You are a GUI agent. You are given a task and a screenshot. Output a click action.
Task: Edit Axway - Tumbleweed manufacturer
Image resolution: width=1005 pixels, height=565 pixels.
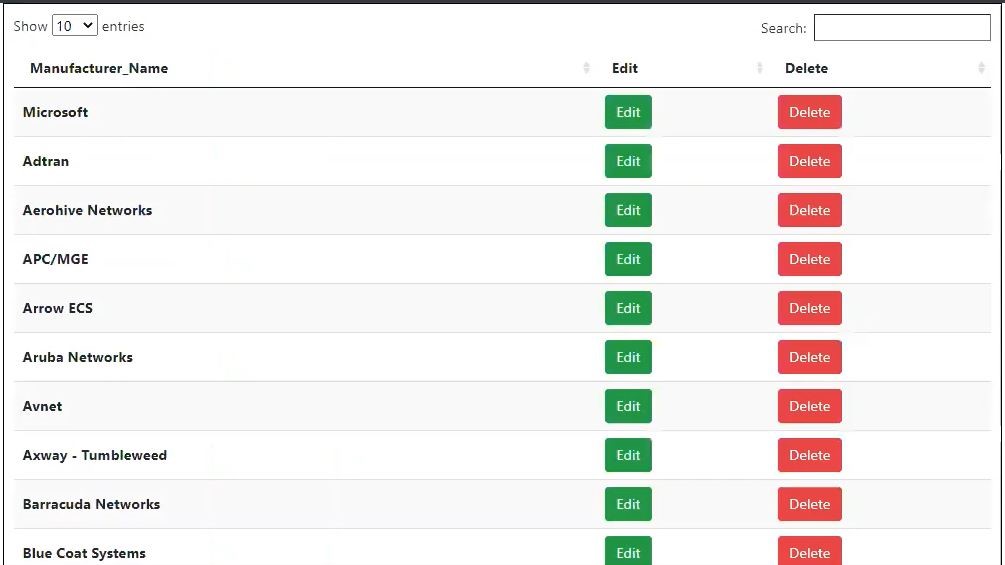click(x=628, y=455)
